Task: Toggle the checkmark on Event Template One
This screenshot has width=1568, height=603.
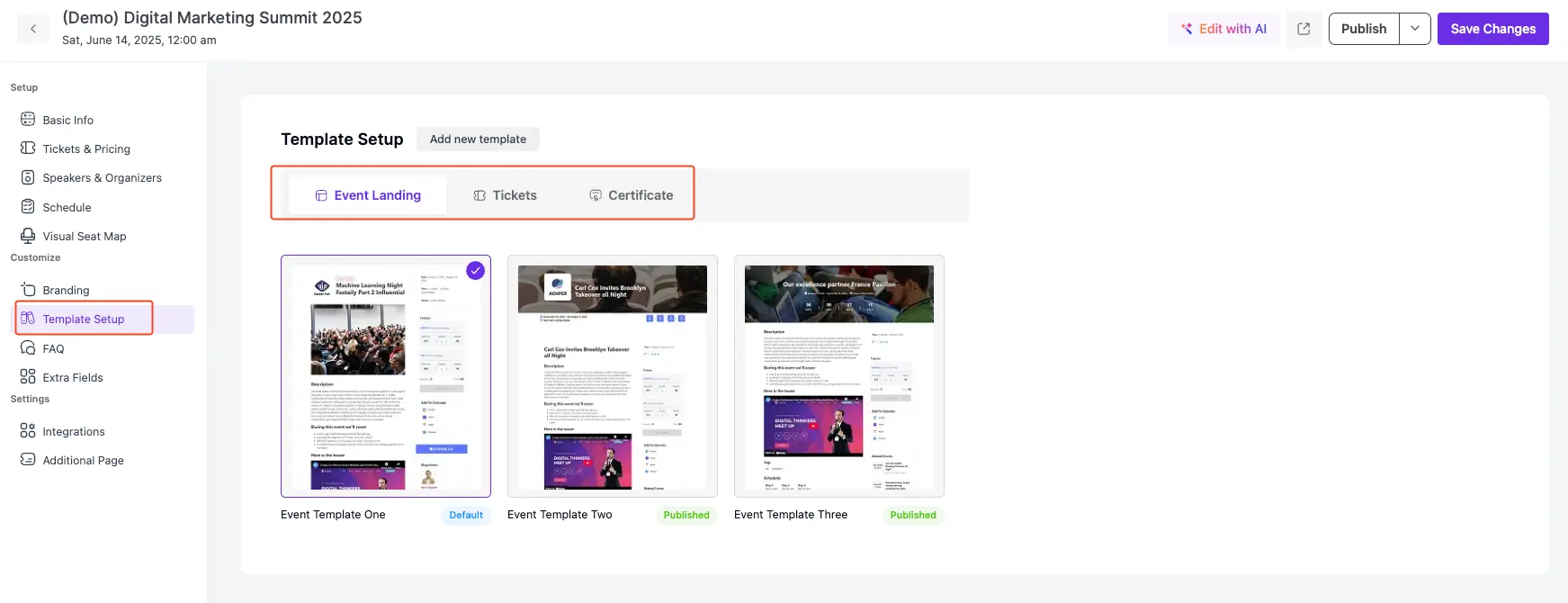Action: [x=475, y=271]
